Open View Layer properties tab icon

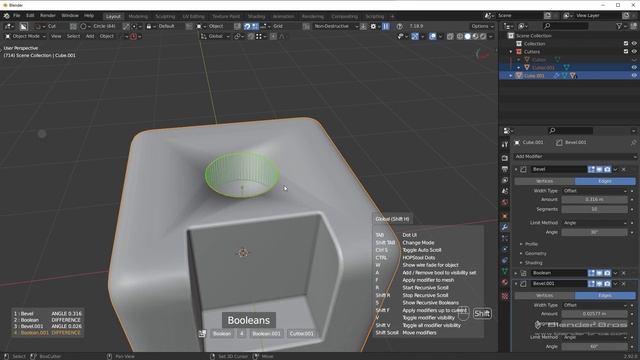point(505,180)
